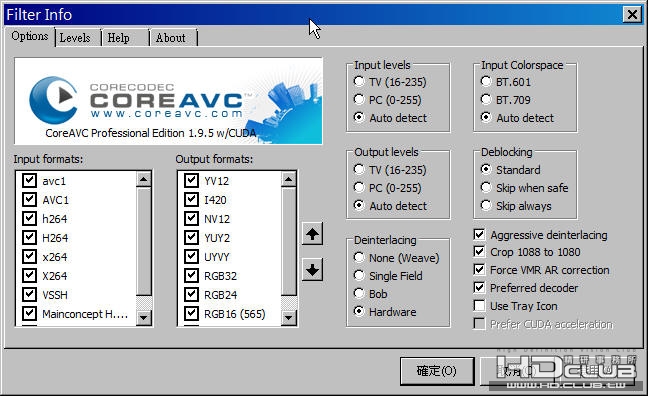Screen dimensions: 648x396
Task: Click the Input formats scrollbar track
Action: pyautogui.click(x=143, y=241)
